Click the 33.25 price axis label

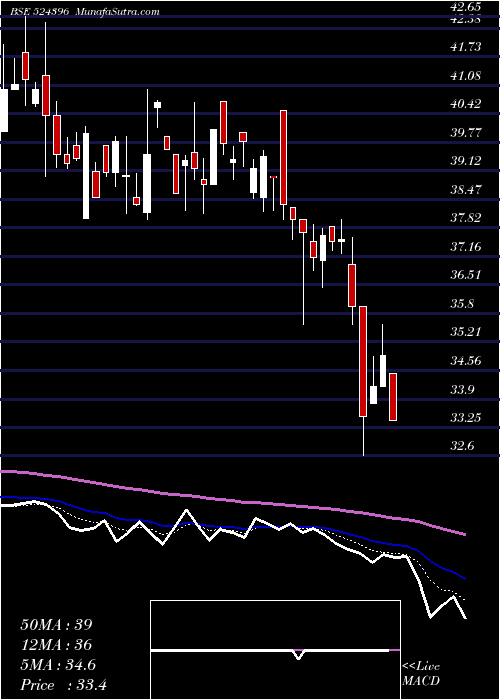click(465, 418)
